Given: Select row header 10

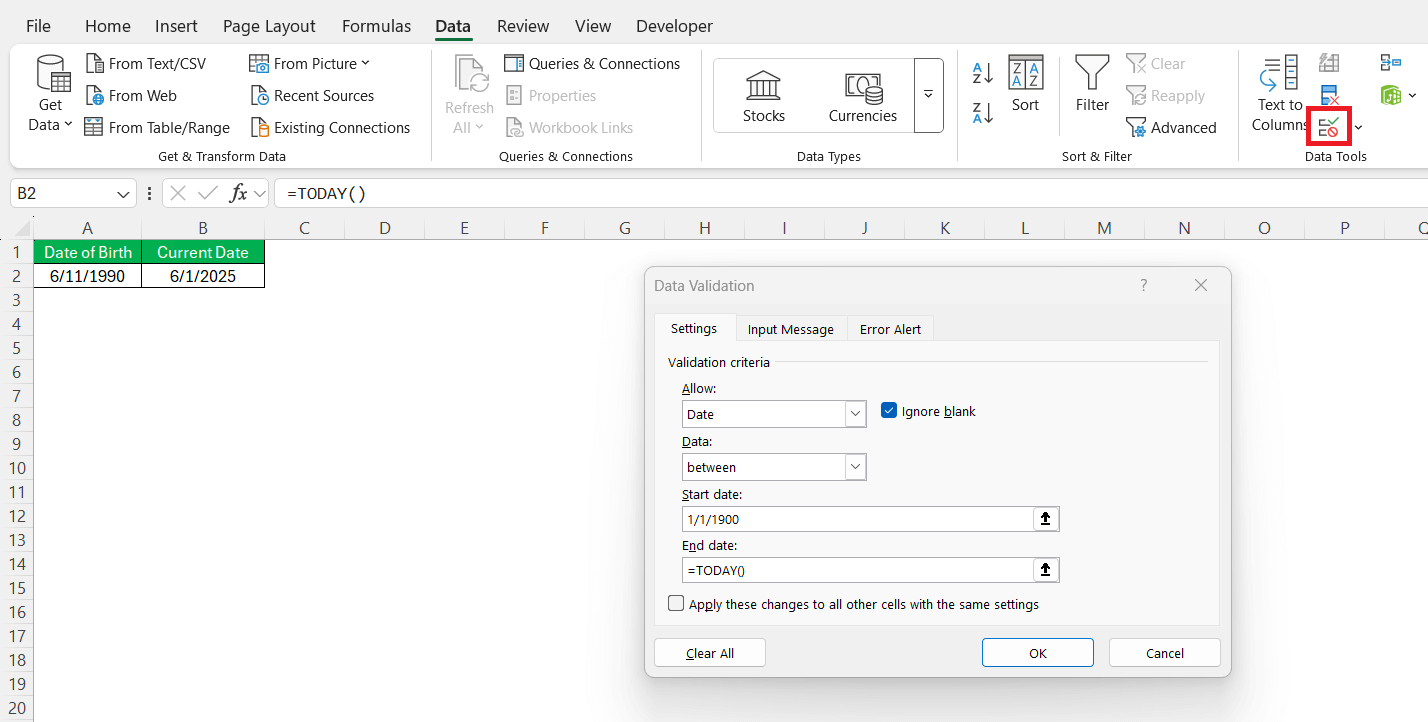Looking at the screenshot, I should (x=17, y=468).
